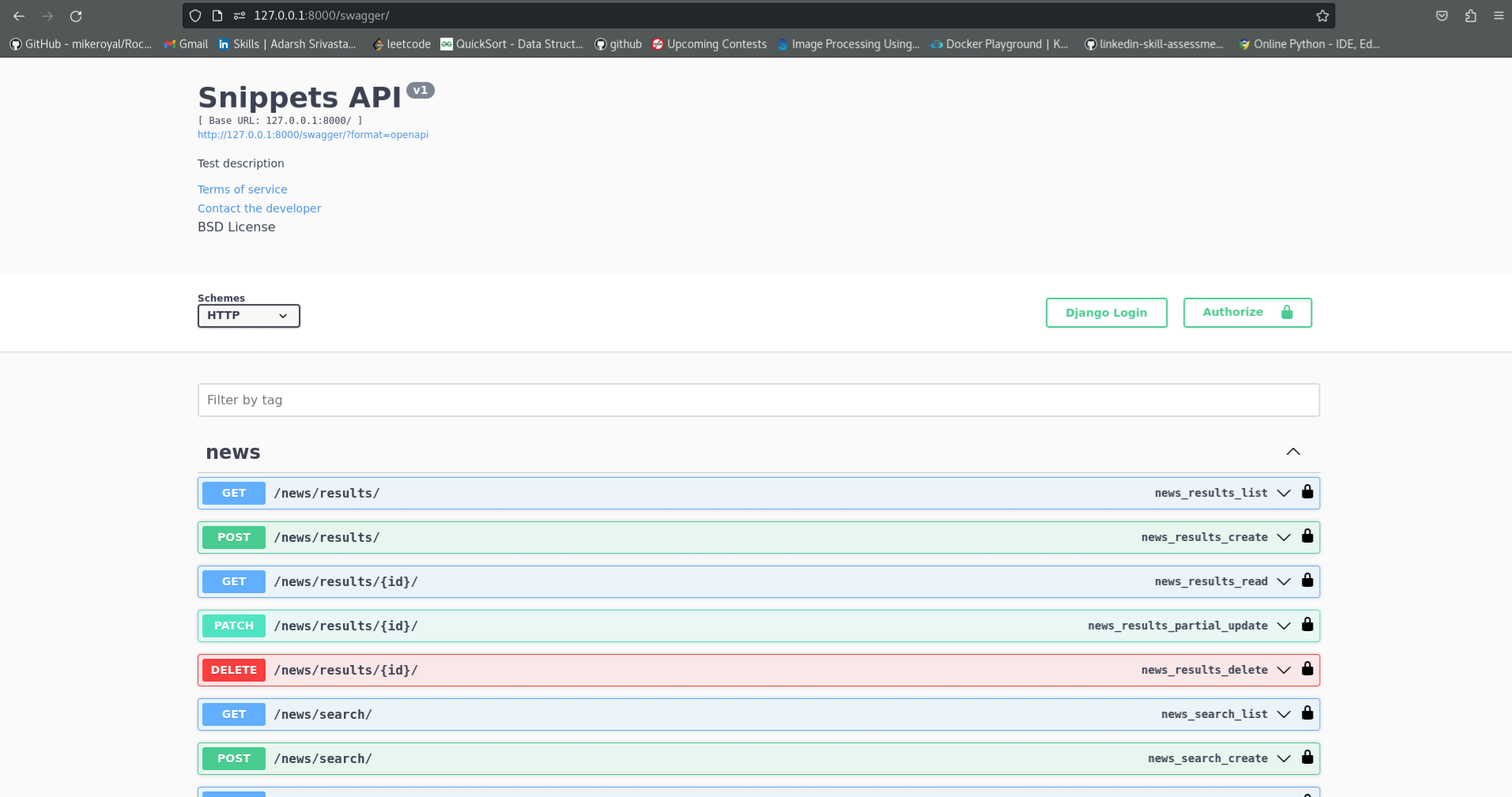The width and height of the screenshot is (1512, 797).
Task: Open Terms of service link
Action: [243, 190]
